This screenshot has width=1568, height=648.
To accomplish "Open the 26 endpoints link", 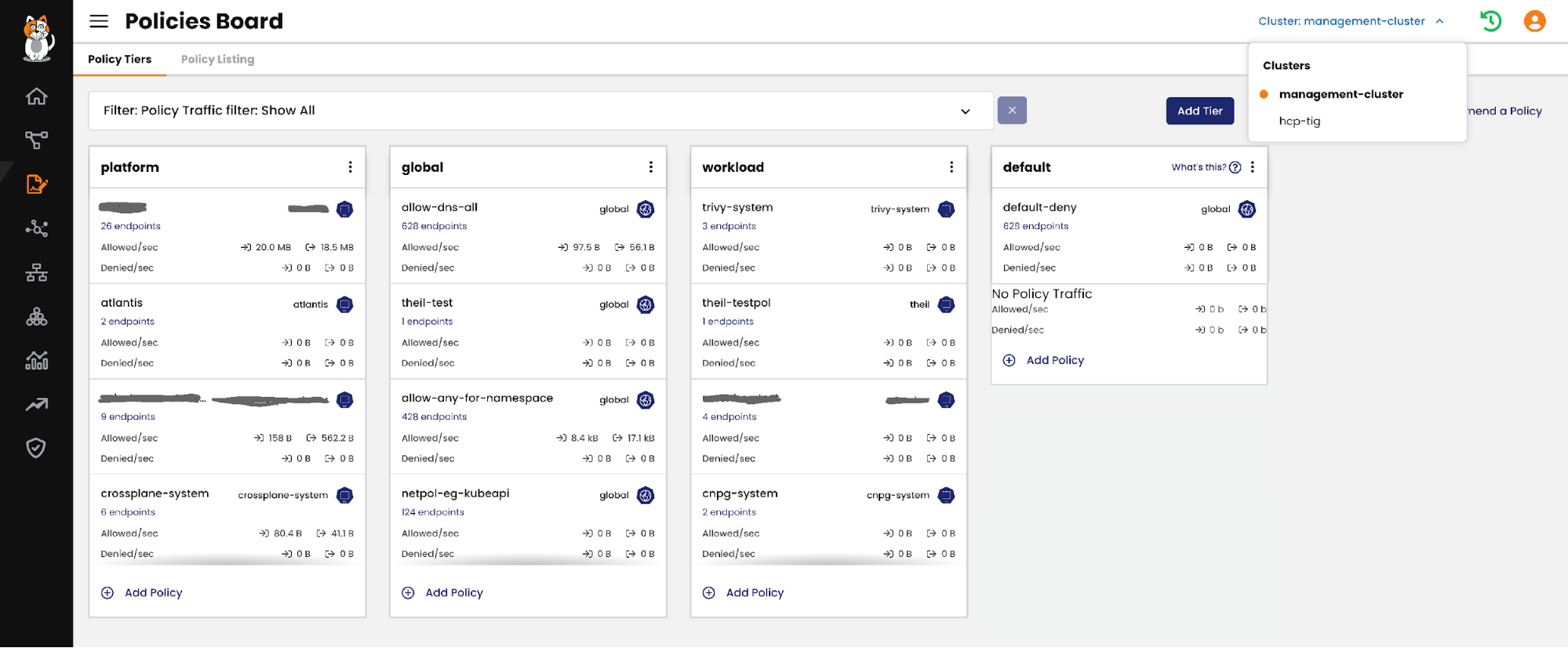I will [x=130, y=226].
